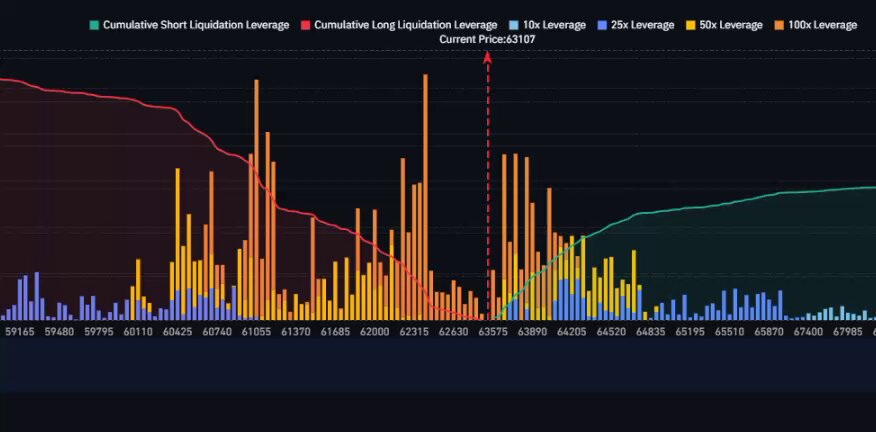This screenshot has width=876, height=432.
Task: Click the x-axis label 62630
Action: point(454,331)
